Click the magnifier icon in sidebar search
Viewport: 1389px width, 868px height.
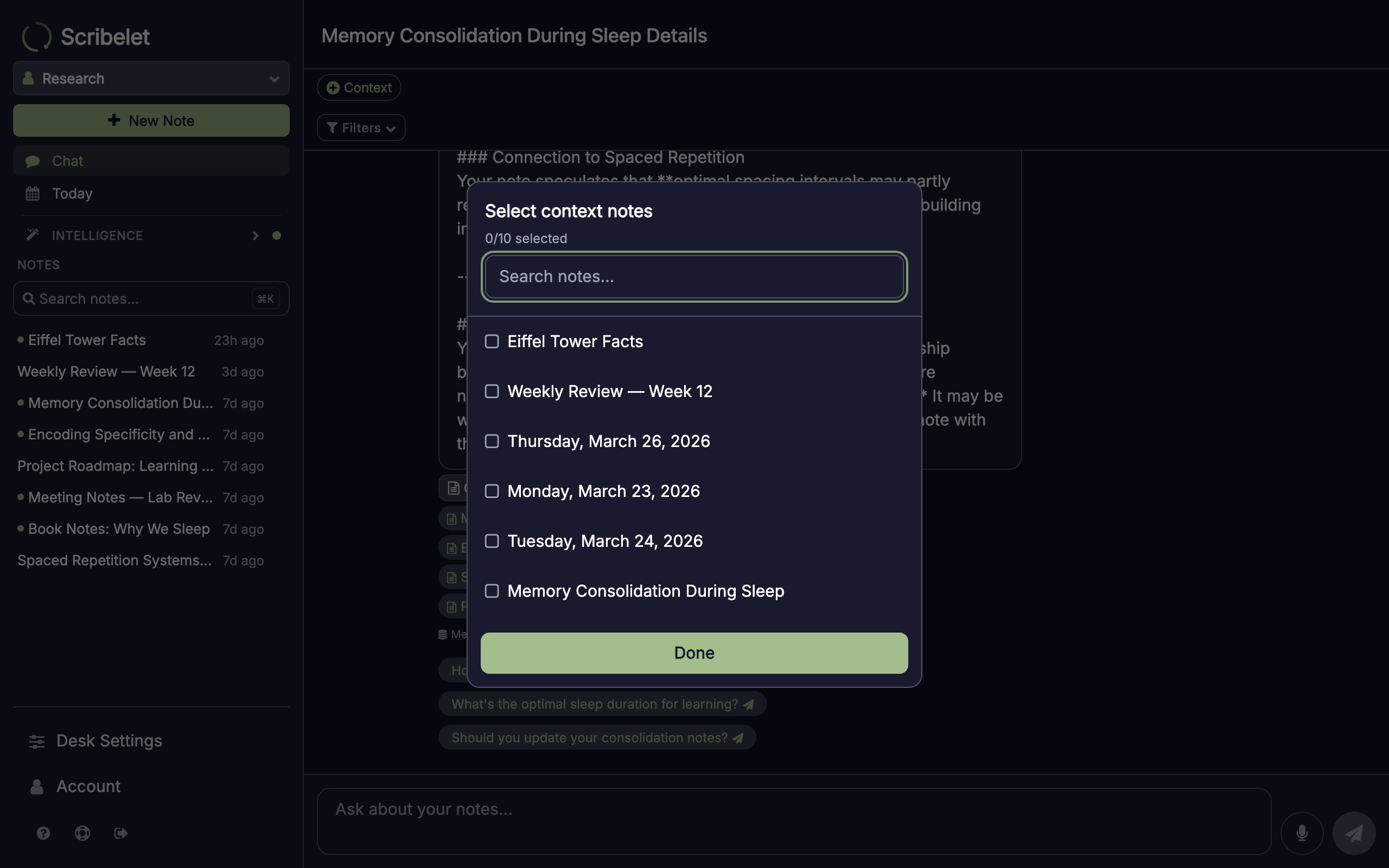pos(29,298)
